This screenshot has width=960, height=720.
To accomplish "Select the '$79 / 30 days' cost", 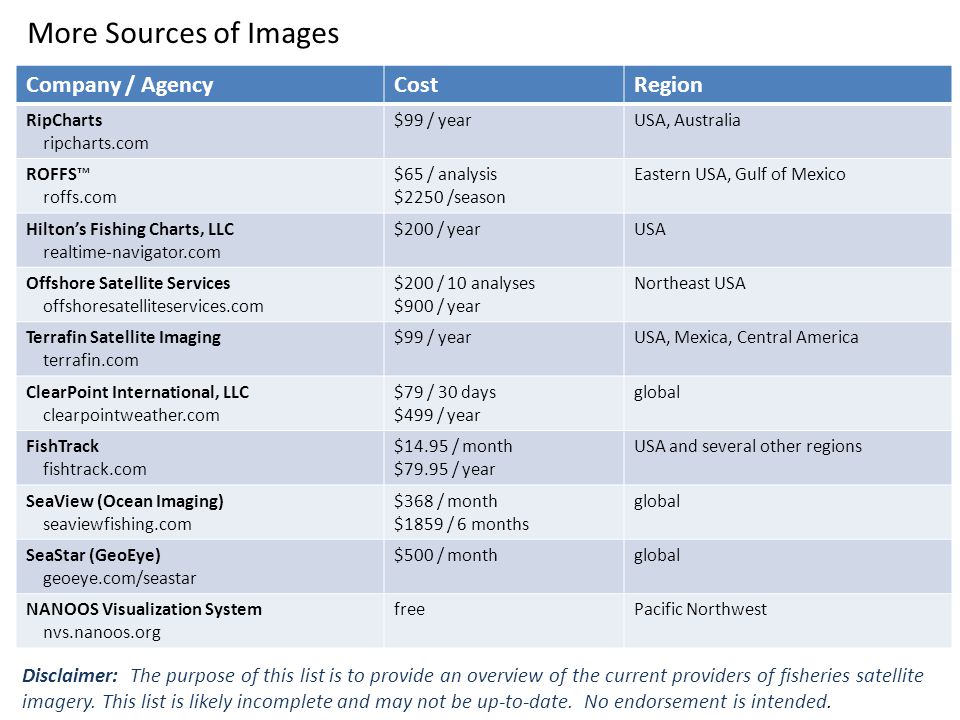I will click(444, 392).
